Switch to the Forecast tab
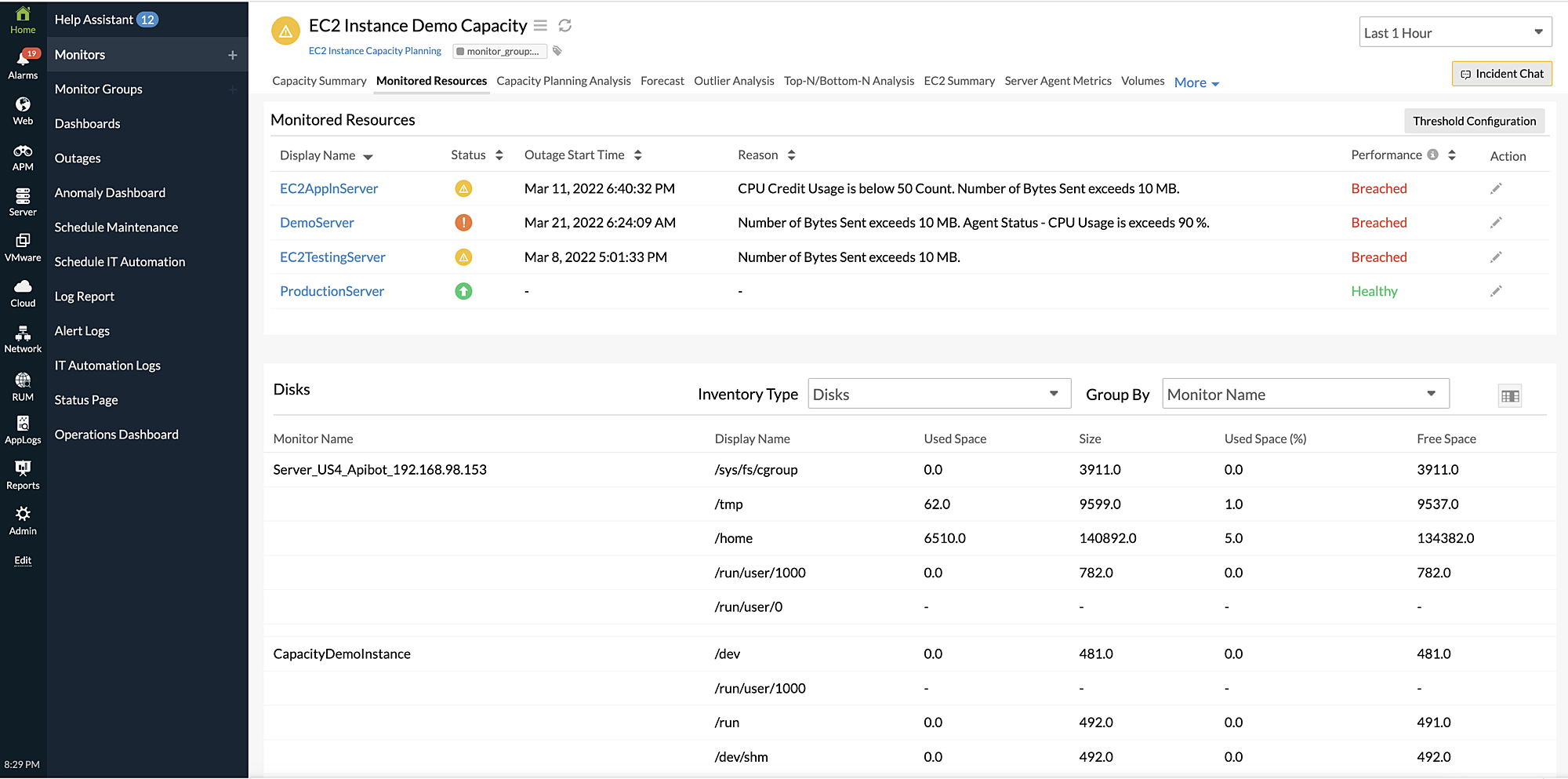This screenshot has width=1568, height=779. [x=662, y=81]
